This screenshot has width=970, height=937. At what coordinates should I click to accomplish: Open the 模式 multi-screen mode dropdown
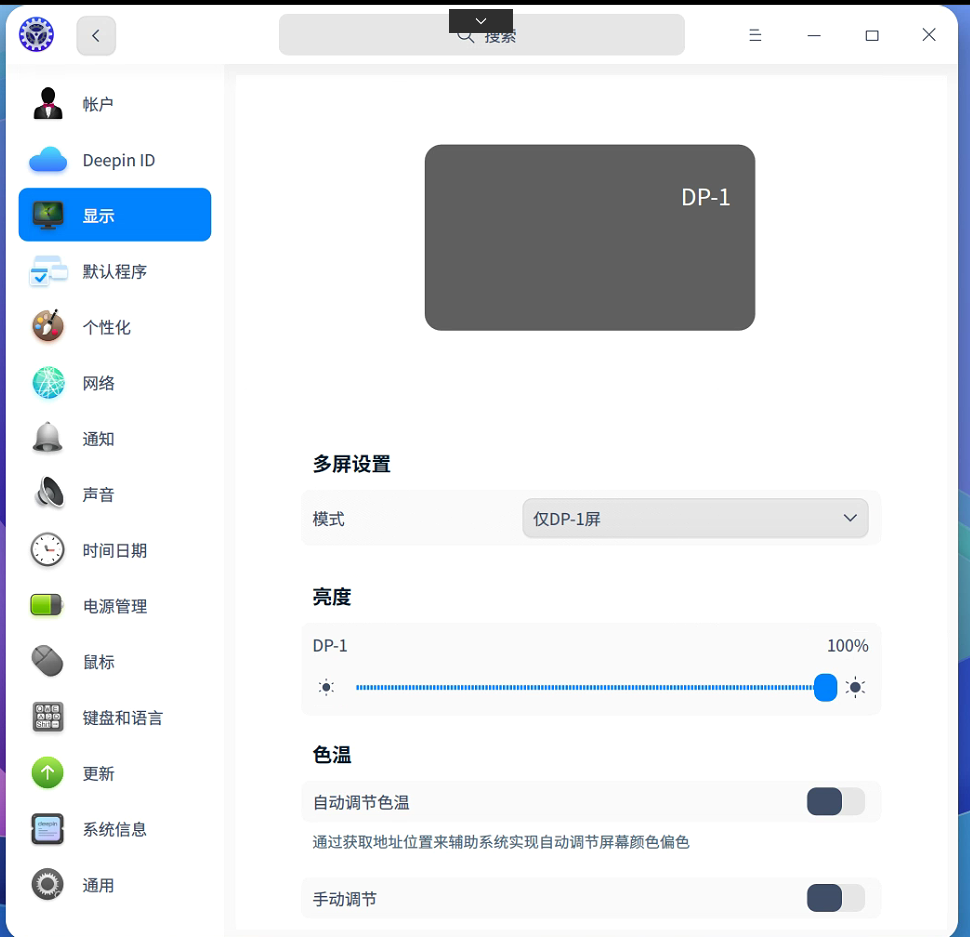click(x=694, y=518)
